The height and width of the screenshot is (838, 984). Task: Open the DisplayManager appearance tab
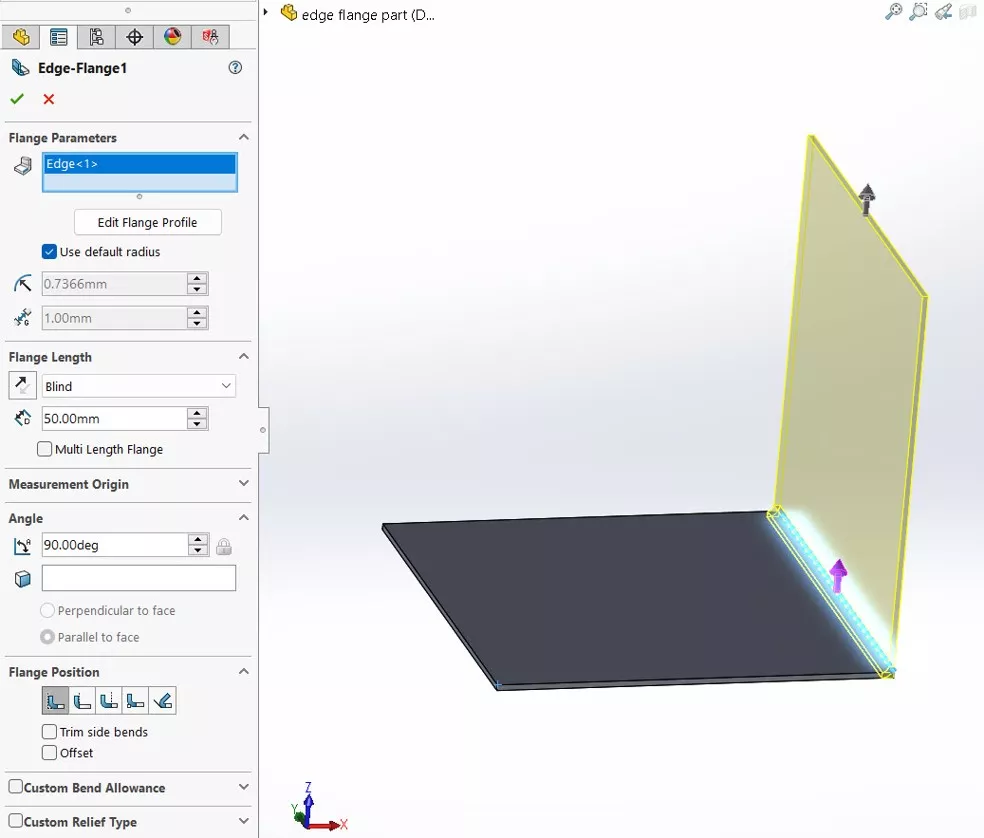click(173, 37)
